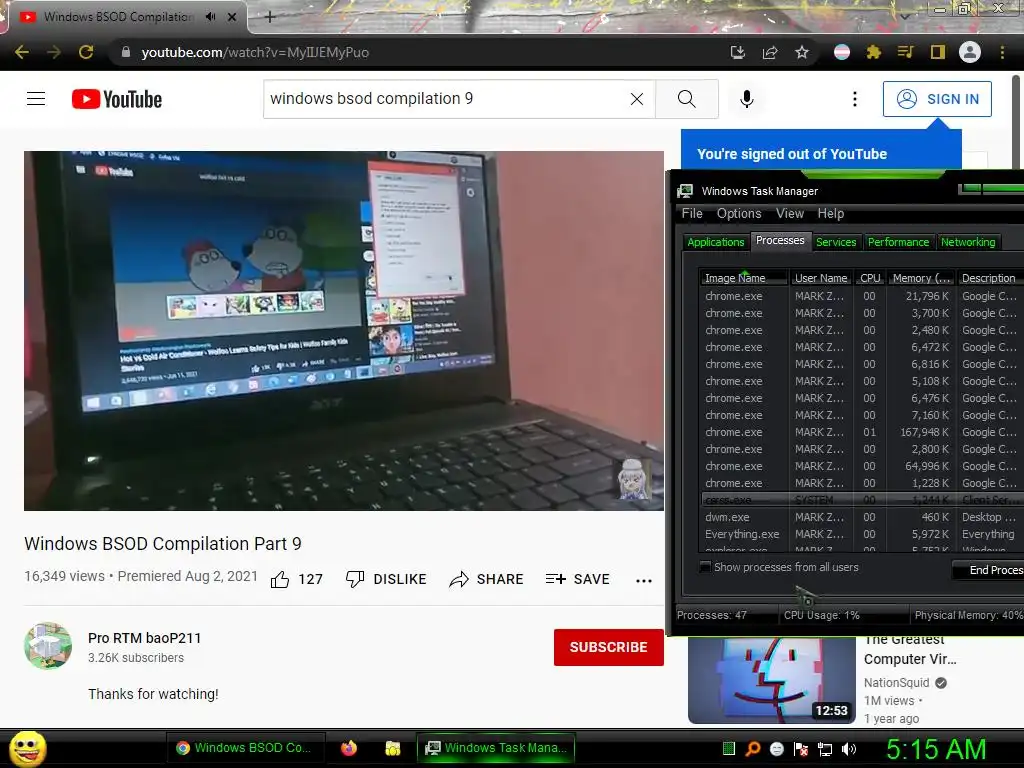The height and width of the screenshot is (768, 1024).
Task: Click the forward navigation arrow
Action: click(x=54, y=52)
